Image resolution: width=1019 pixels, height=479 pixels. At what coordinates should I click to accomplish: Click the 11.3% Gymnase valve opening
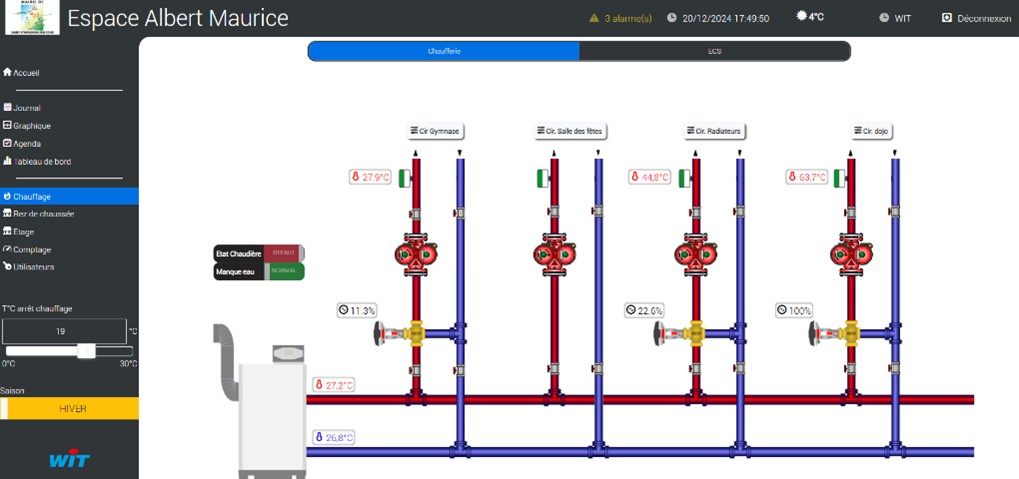click(357, 311)
